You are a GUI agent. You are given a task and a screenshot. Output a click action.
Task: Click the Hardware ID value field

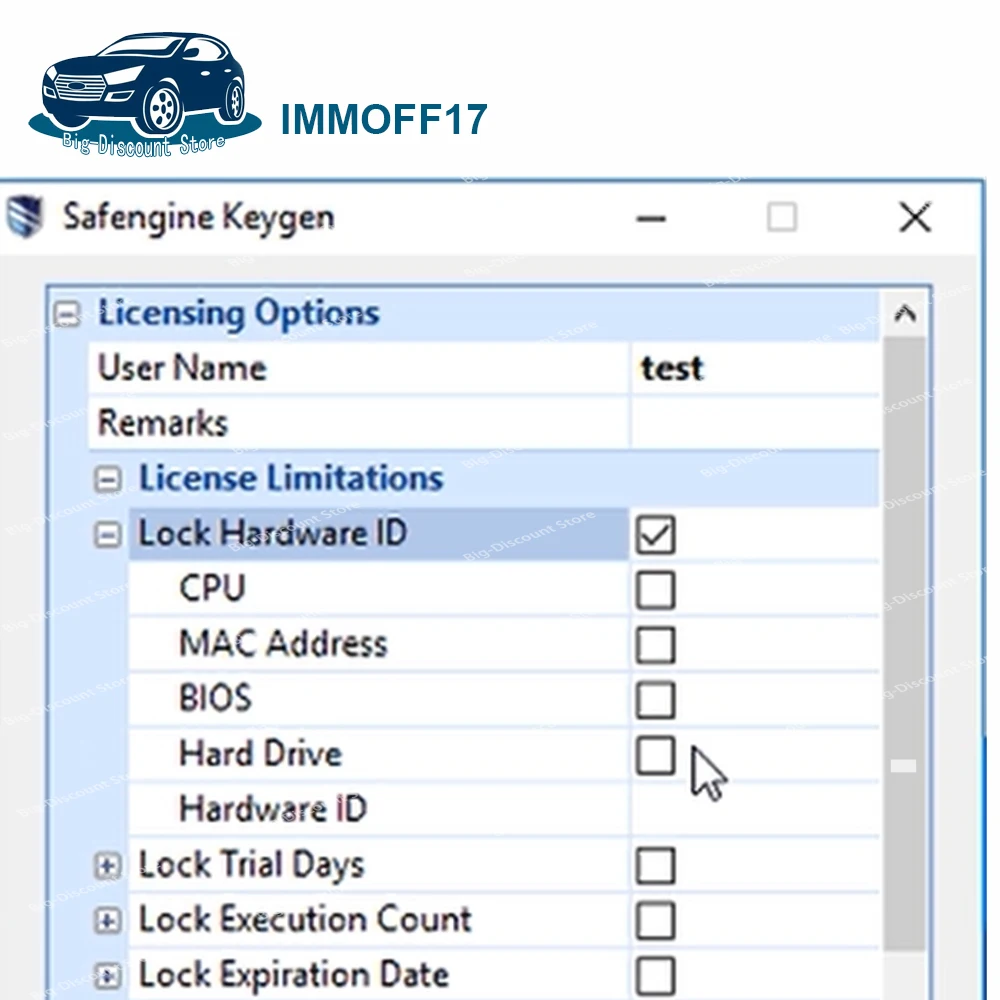[x=755, y=810]
